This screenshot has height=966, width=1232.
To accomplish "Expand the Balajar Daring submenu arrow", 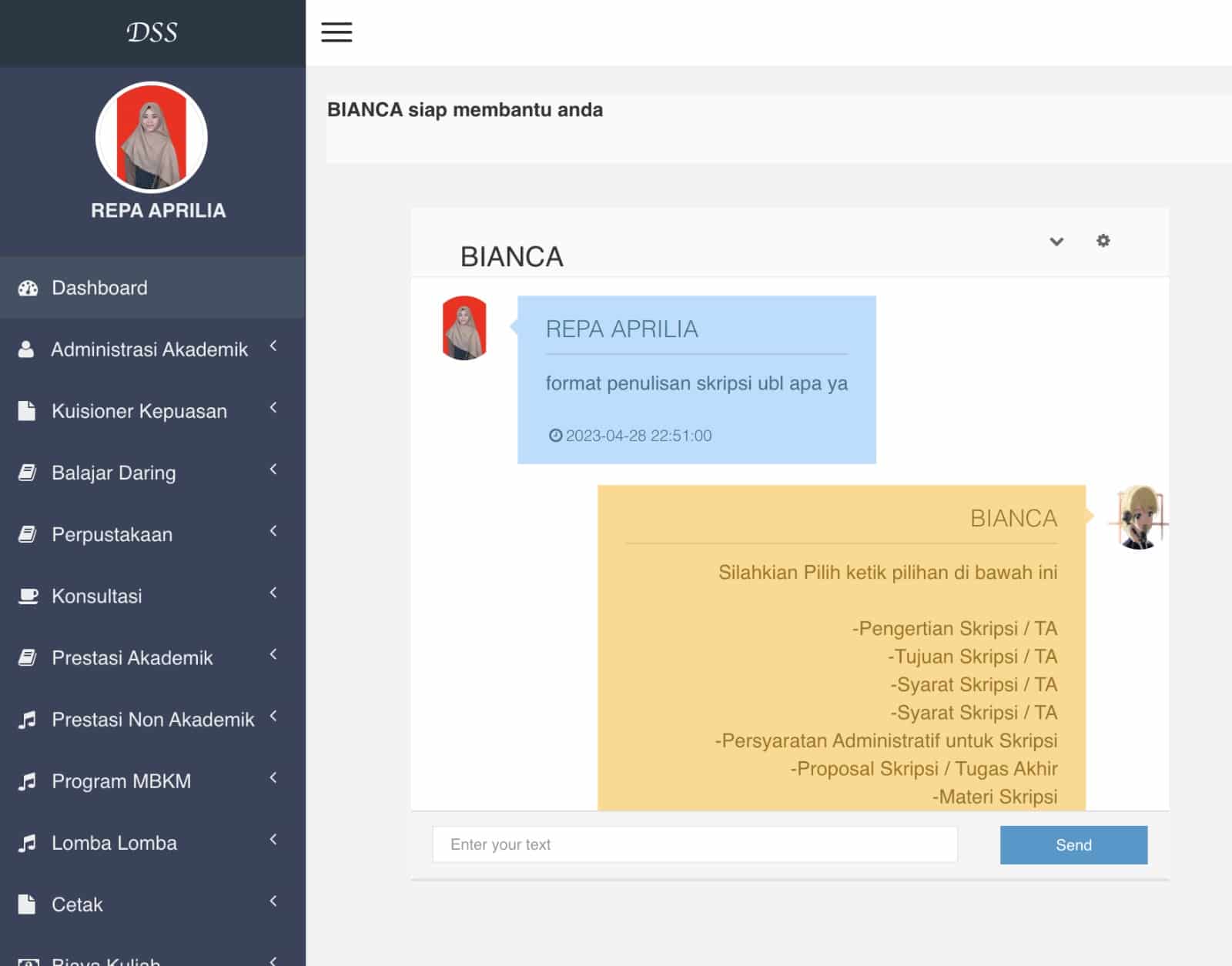I will pos(273,470).
